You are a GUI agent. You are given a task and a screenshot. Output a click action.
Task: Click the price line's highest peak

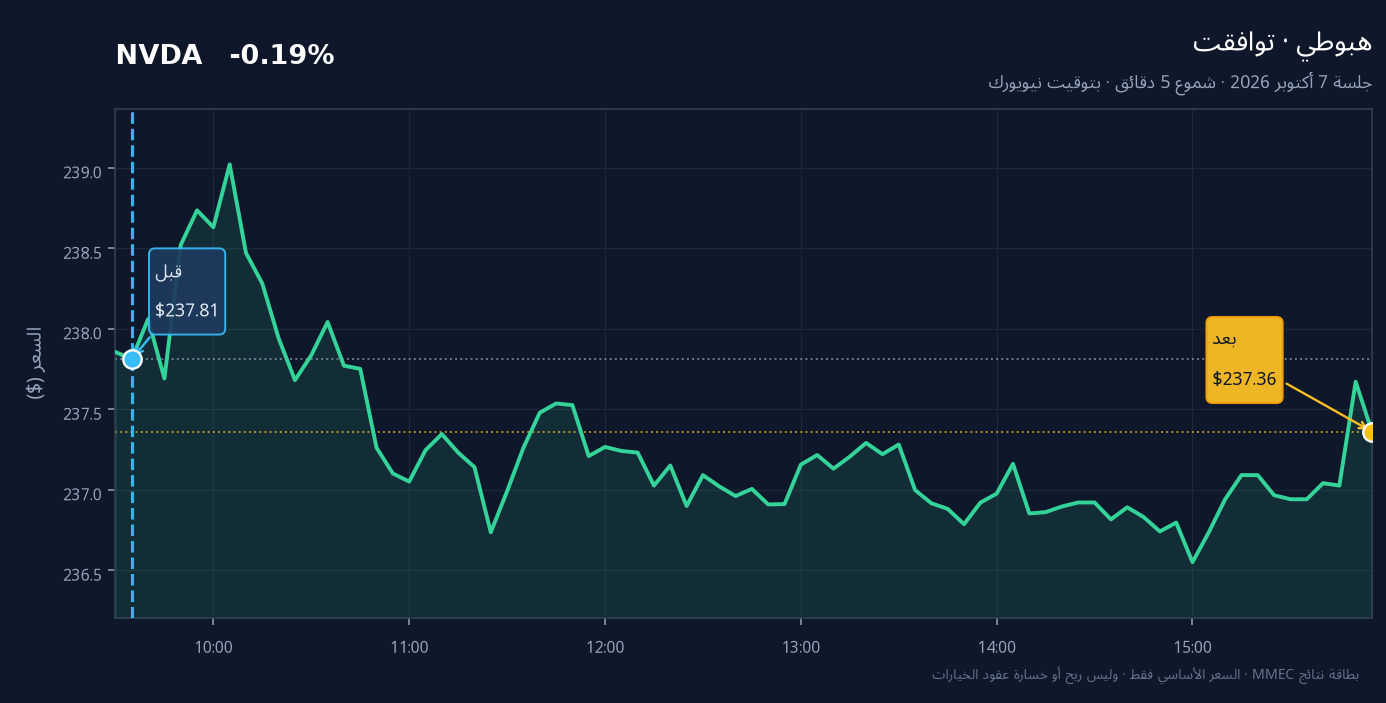[x=229, y=165]
